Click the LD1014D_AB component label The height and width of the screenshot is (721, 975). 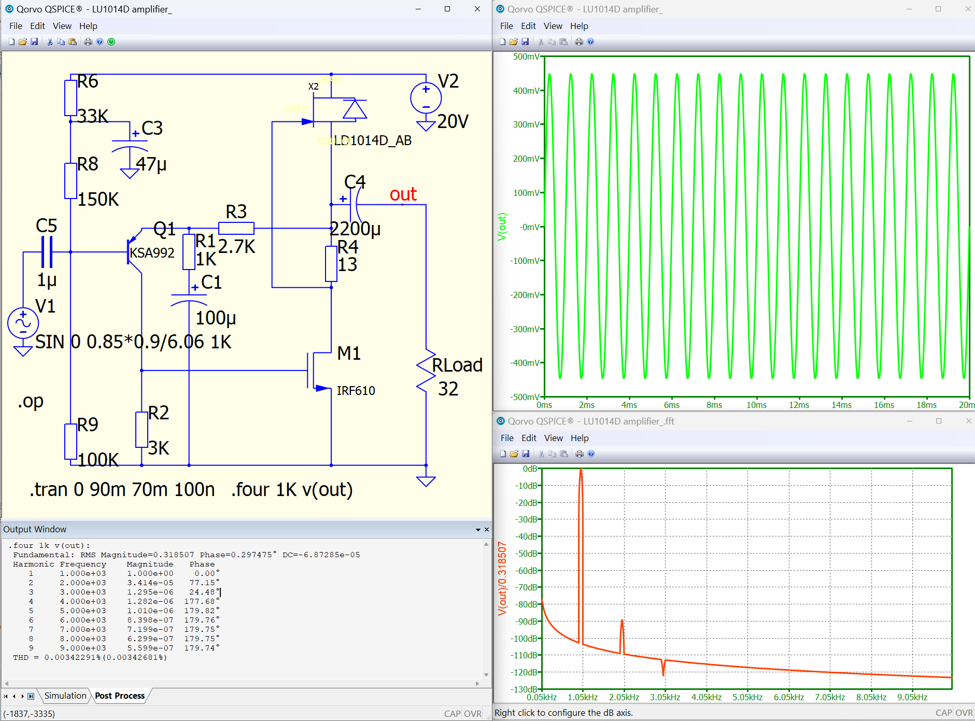tap(372, 141)
